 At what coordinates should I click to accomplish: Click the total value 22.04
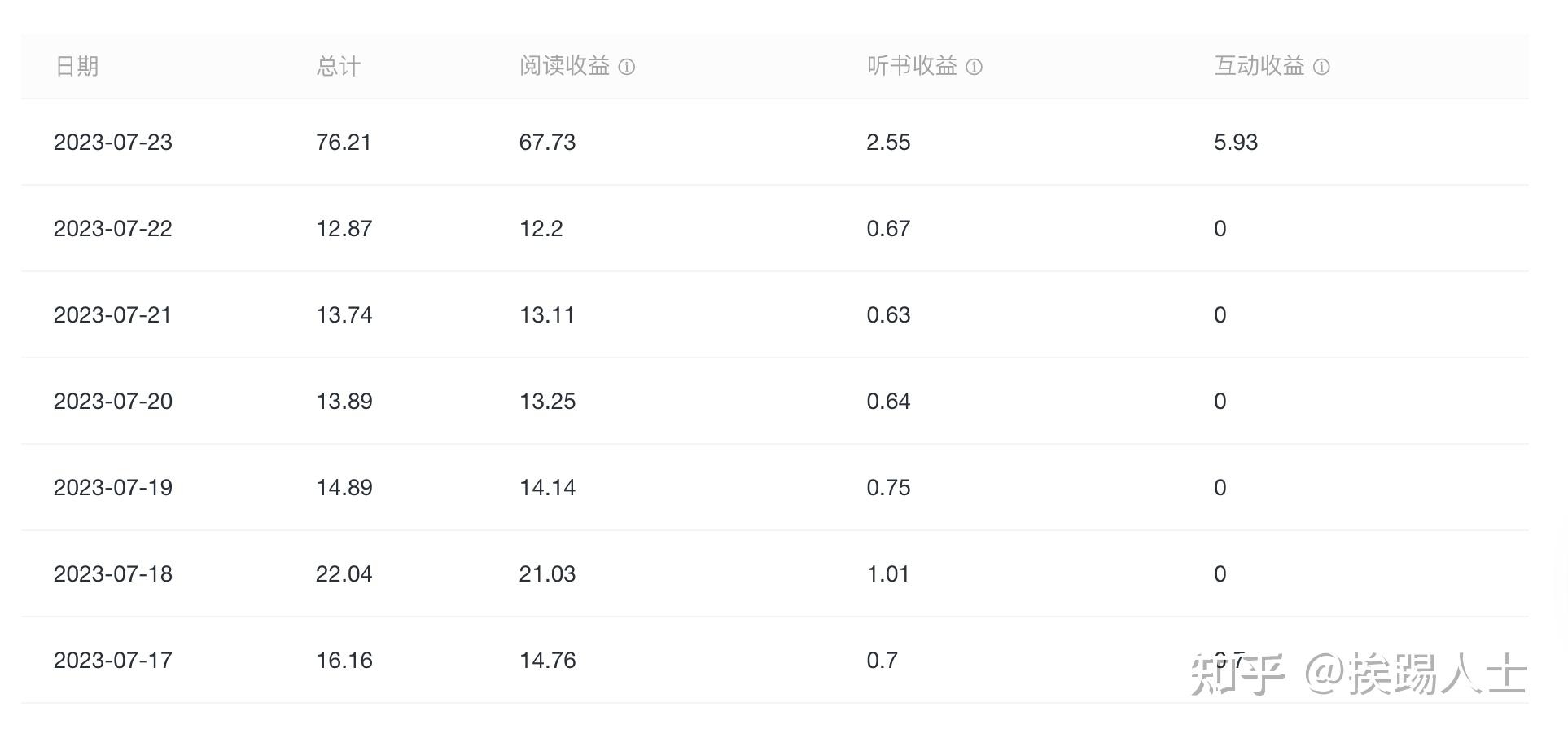coord(344,574)
